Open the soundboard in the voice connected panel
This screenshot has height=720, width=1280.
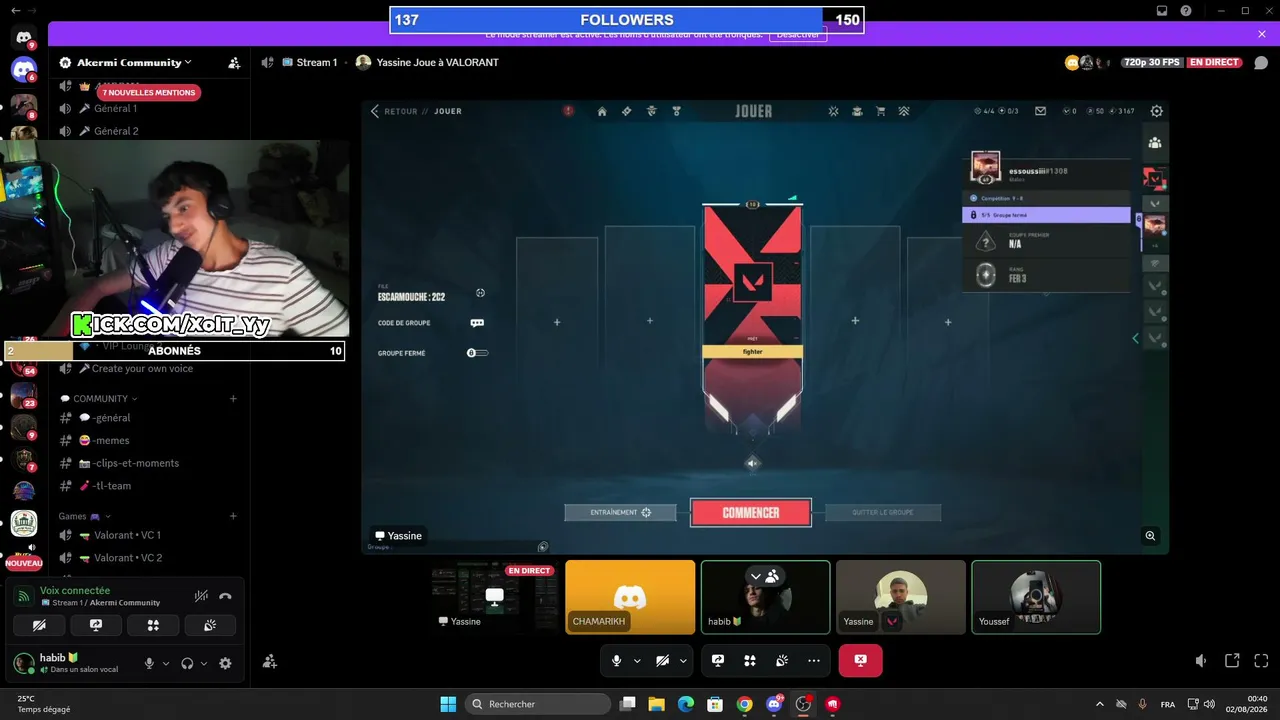(x=210, y=625)
